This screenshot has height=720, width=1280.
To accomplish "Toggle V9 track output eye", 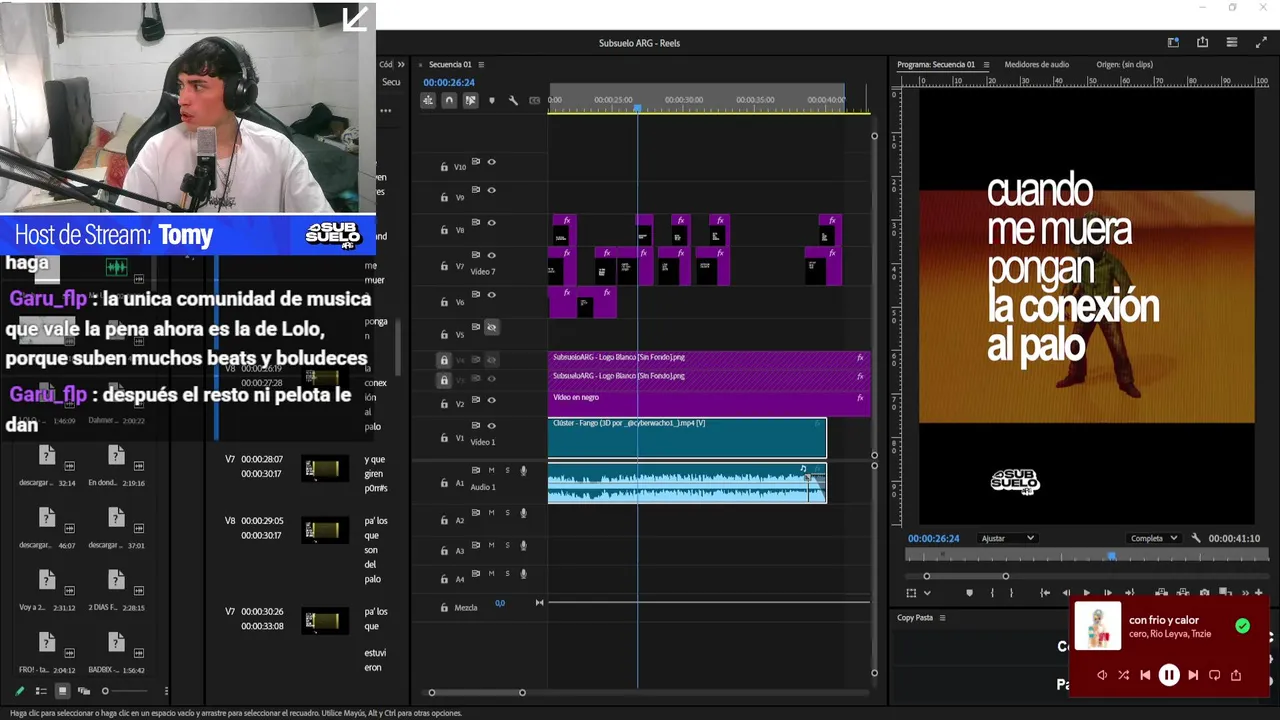I will click(x=491, y=190).
